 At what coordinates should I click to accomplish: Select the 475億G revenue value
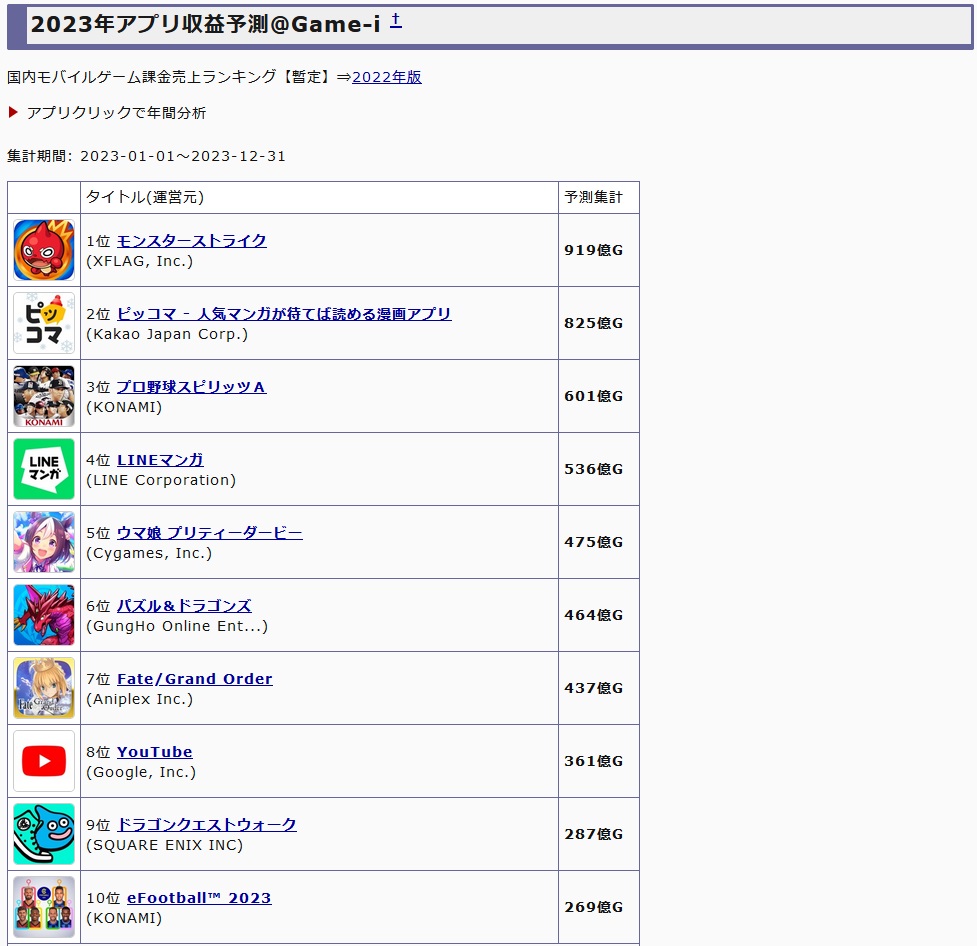click(594, 542)
